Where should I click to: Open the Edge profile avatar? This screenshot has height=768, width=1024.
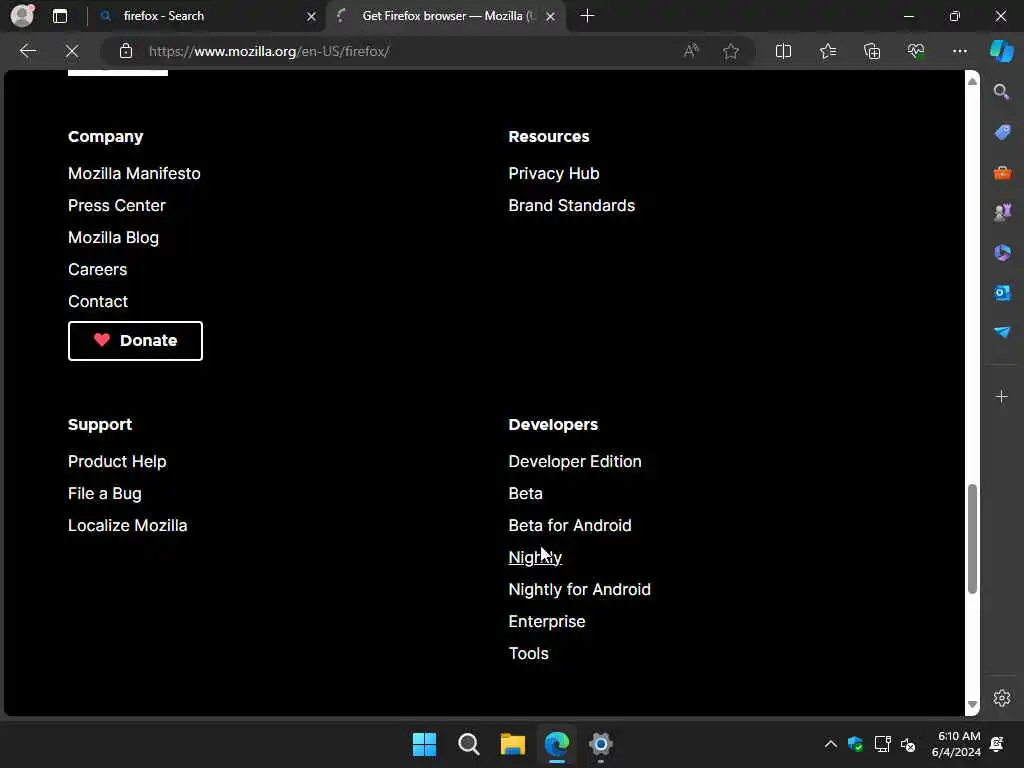(22, 16)
